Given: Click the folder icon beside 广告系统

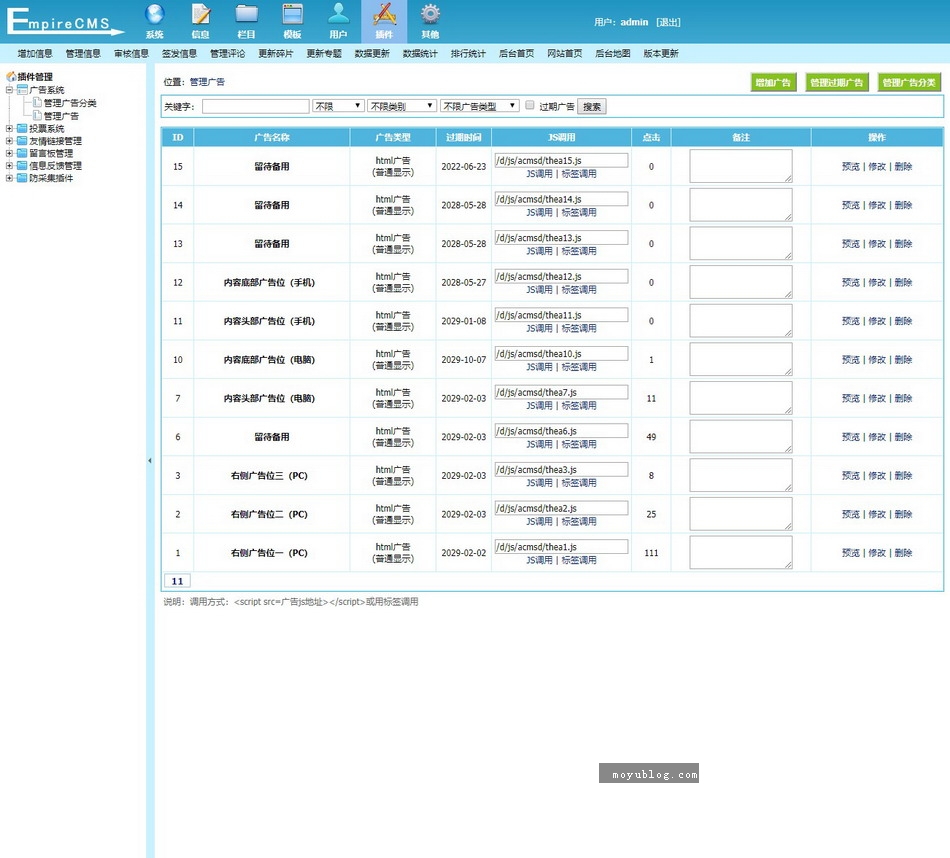Looking at the screenshot, I should point(22,90).
